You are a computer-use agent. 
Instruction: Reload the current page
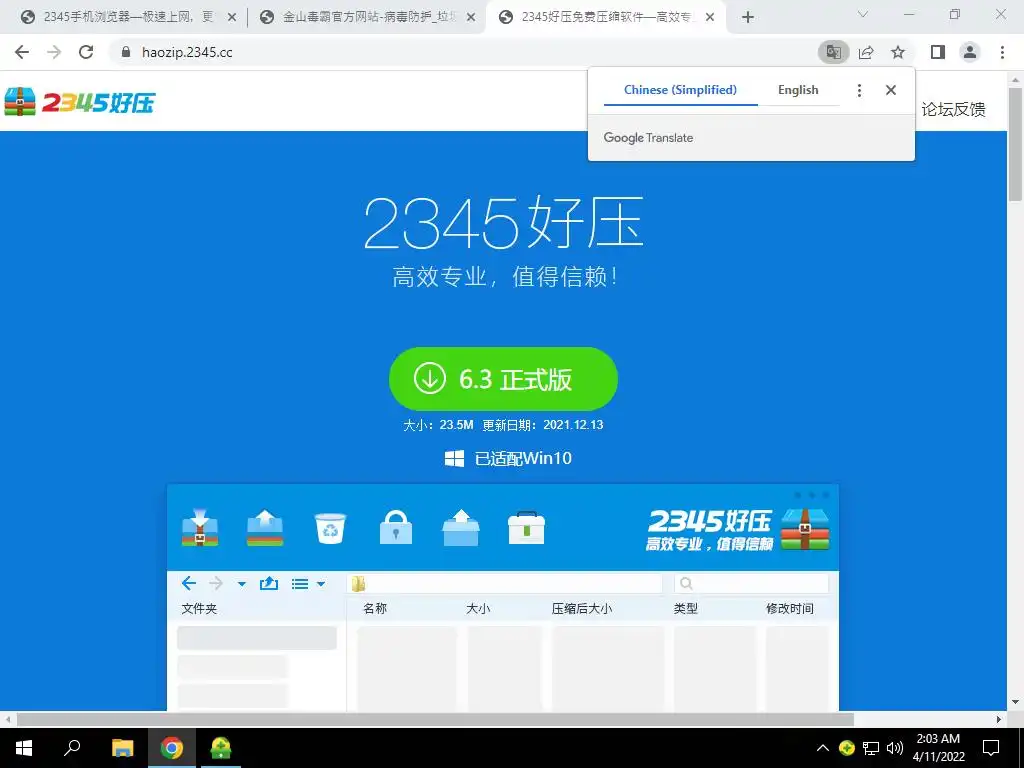coord(86,52)
